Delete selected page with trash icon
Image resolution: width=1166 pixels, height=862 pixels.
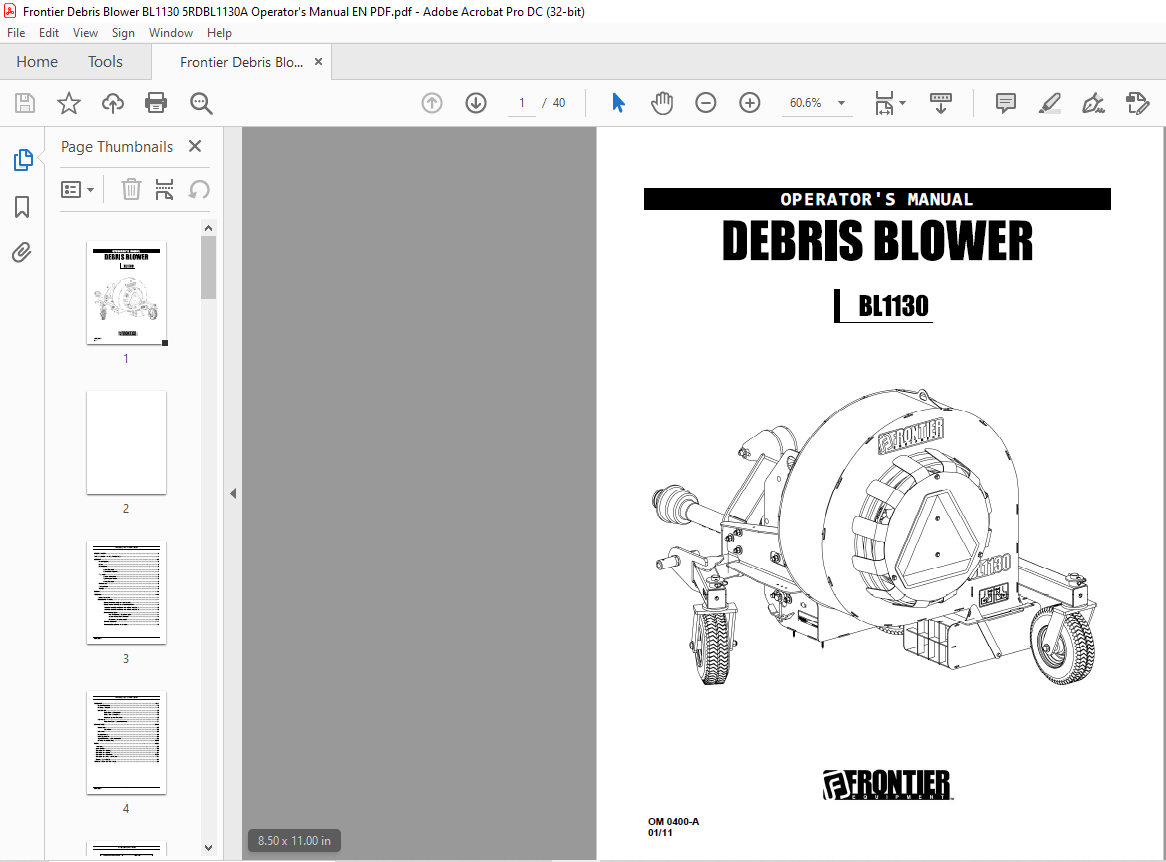131,190
